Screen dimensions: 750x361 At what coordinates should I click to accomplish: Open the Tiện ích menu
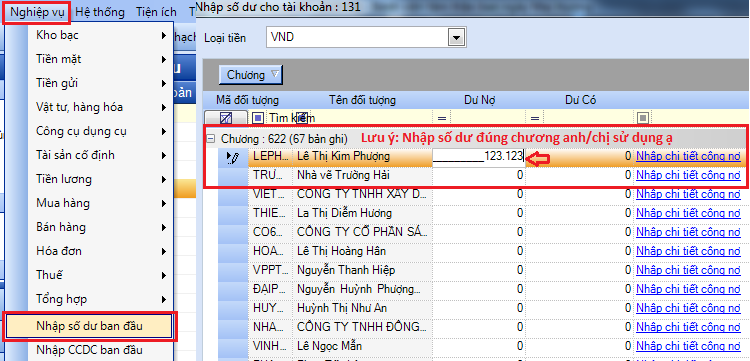click(x=156, y=11)
